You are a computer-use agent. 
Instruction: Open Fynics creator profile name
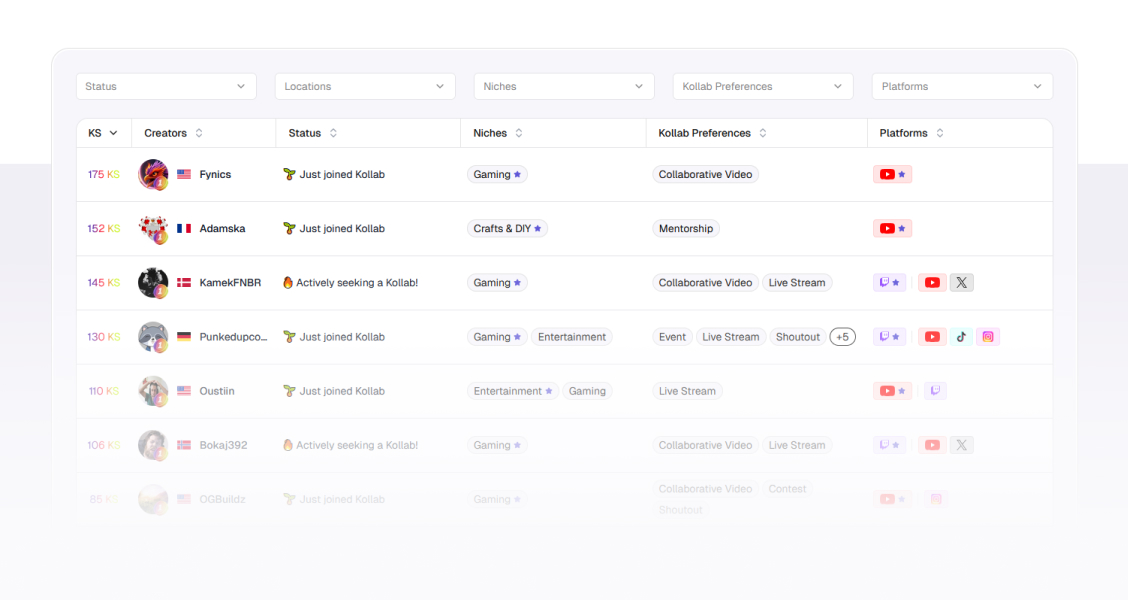click(215, 175)
